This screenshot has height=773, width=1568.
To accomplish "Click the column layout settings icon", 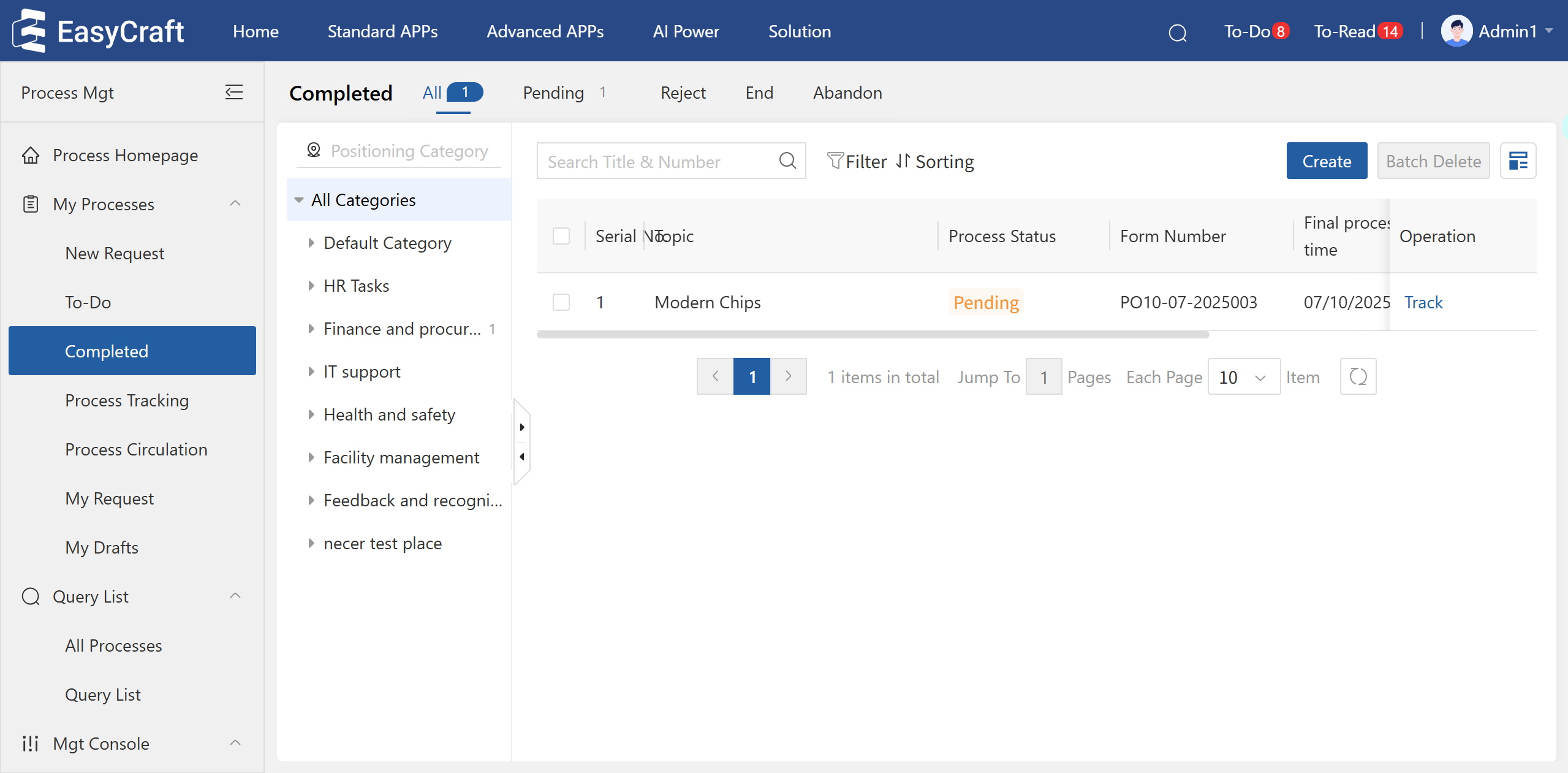I will (1518, 161).
